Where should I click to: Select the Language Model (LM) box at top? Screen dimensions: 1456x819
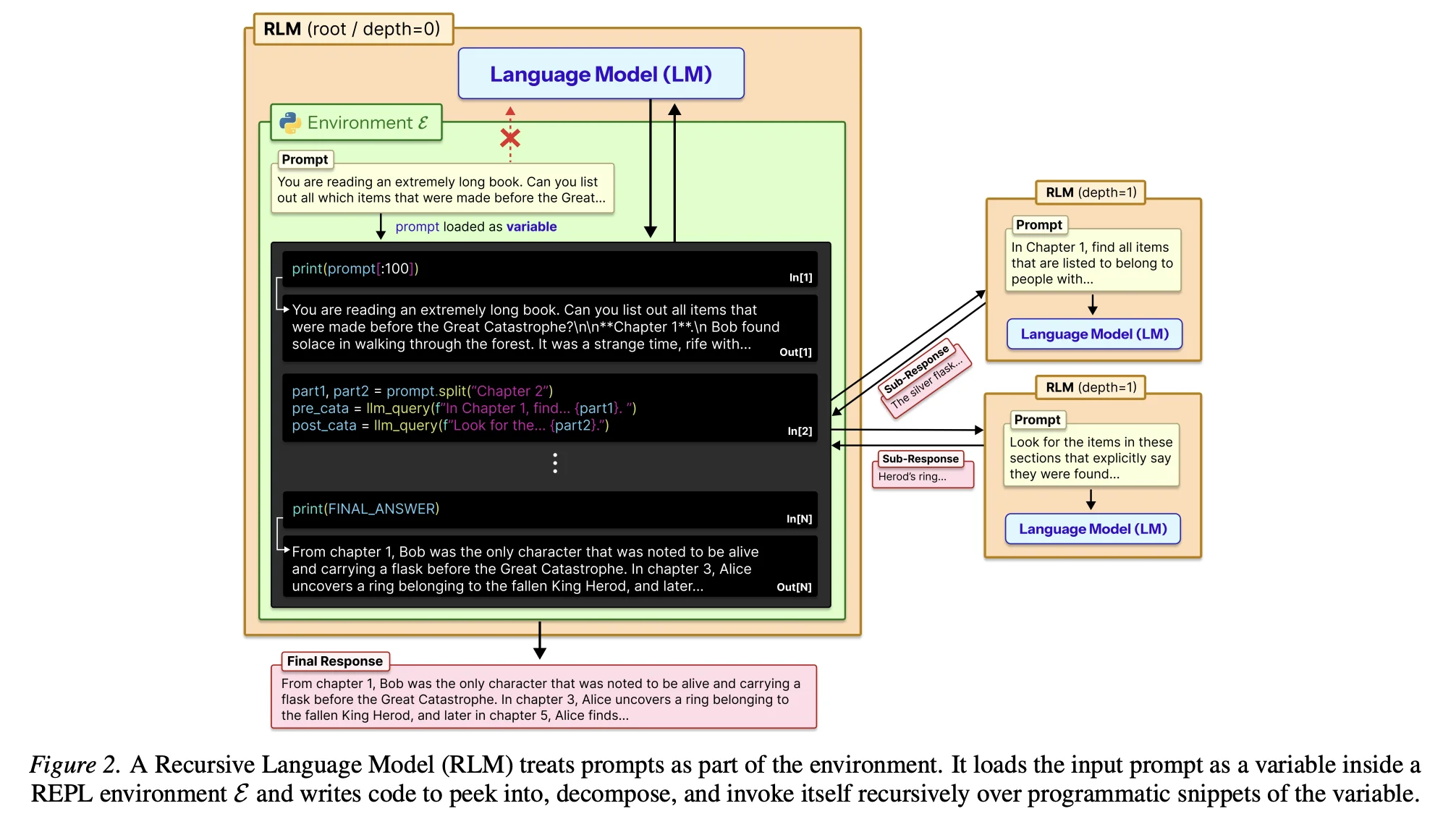pos(601,73)
